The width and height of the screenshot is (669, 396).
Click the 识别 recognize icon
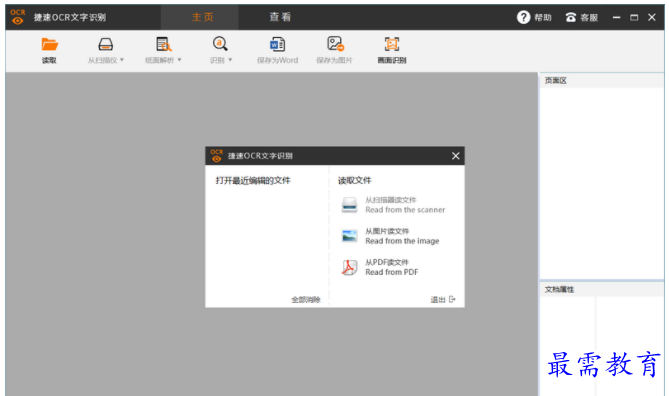tap(220, 44)
